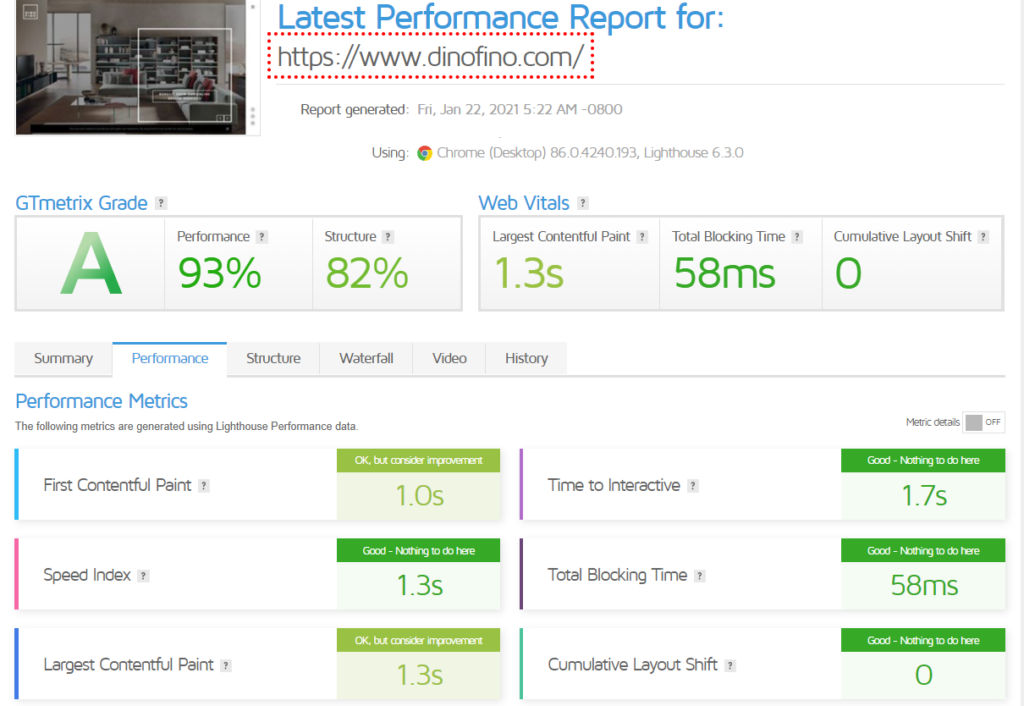Screen dimensions: 1024x706
Task: Click help icon next to Speed Index
Action: tap(144, 575)
